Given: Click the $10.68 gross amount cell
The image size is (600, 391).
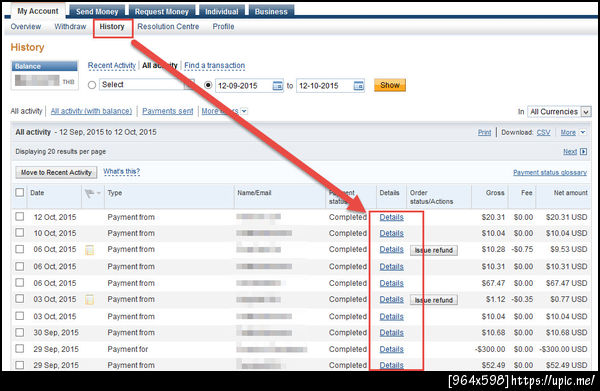Looking at the screenshot, I should pos(493,332).
